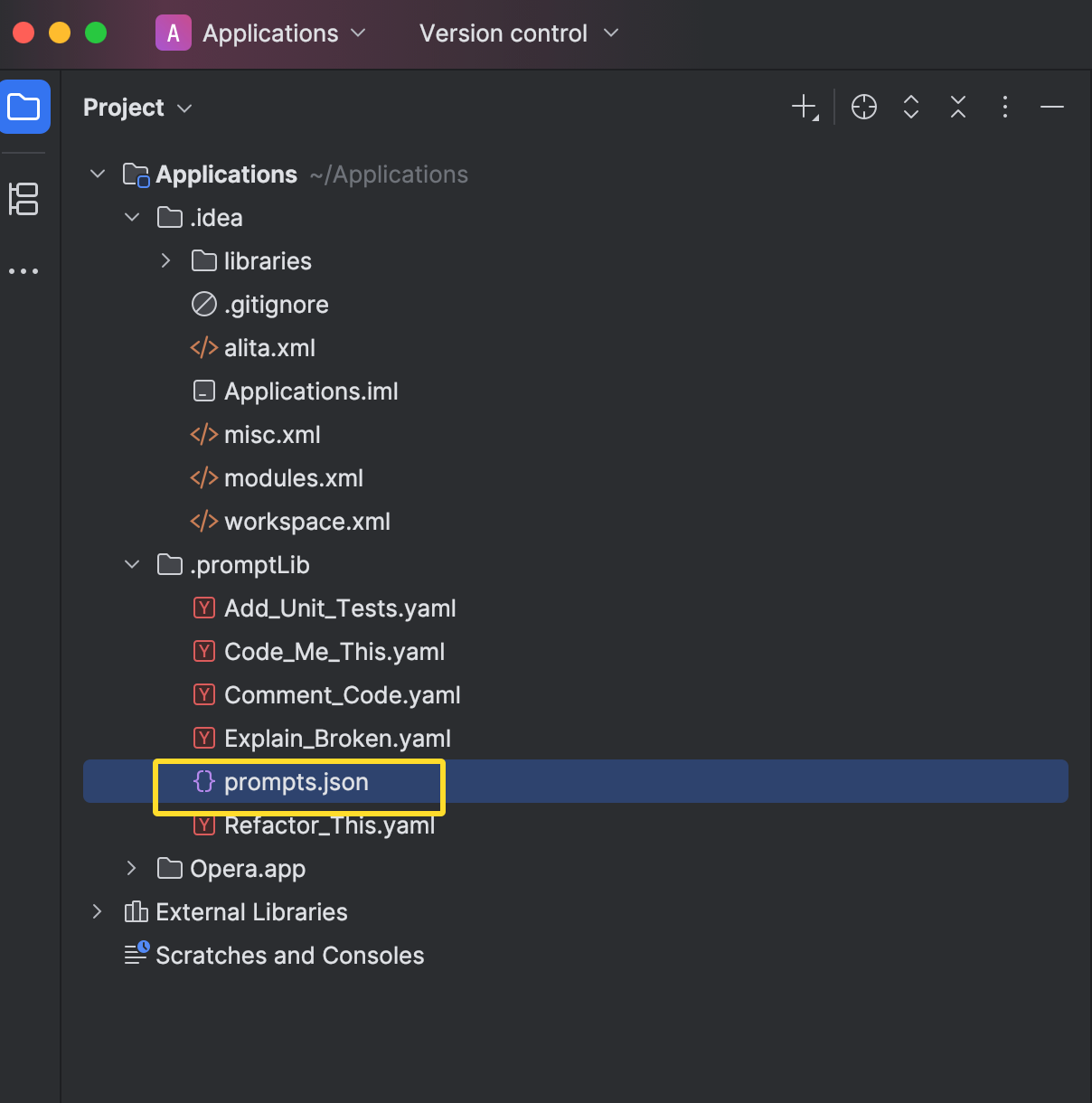Collapse the .idea folder chevron
This screenshot has height=1103, width=1092.
(x=132, y=217)
